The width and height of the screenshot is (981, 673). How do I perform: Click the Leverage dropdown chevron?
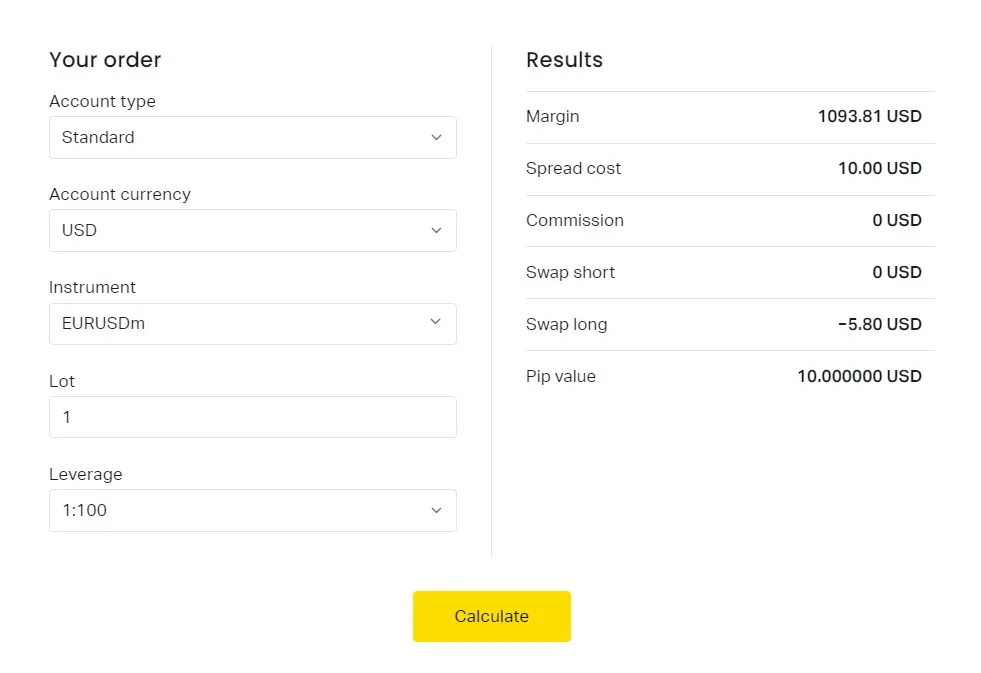[436, 510]
